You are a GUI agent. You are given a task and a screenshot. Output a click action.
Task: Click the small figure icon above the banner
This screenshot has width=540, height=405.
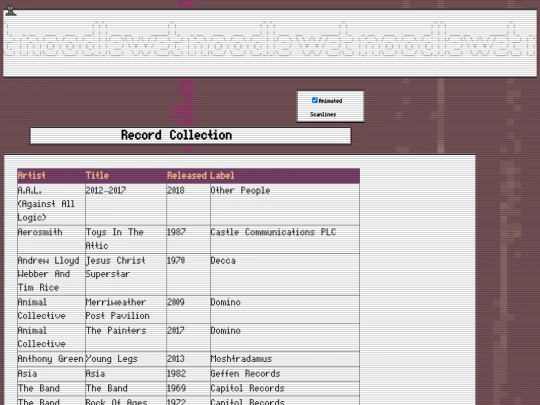pyautogui.click(x=11, y=11)
